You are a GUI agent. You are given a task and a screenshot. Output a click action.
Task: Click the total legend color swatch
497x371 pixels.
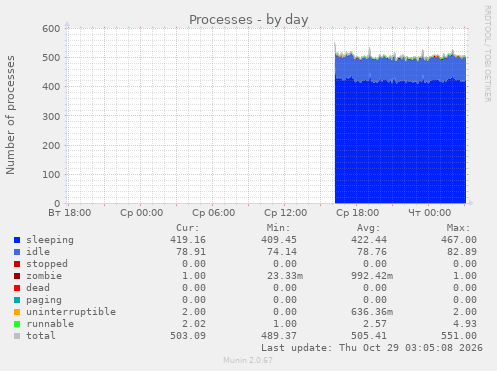[17, 336]
